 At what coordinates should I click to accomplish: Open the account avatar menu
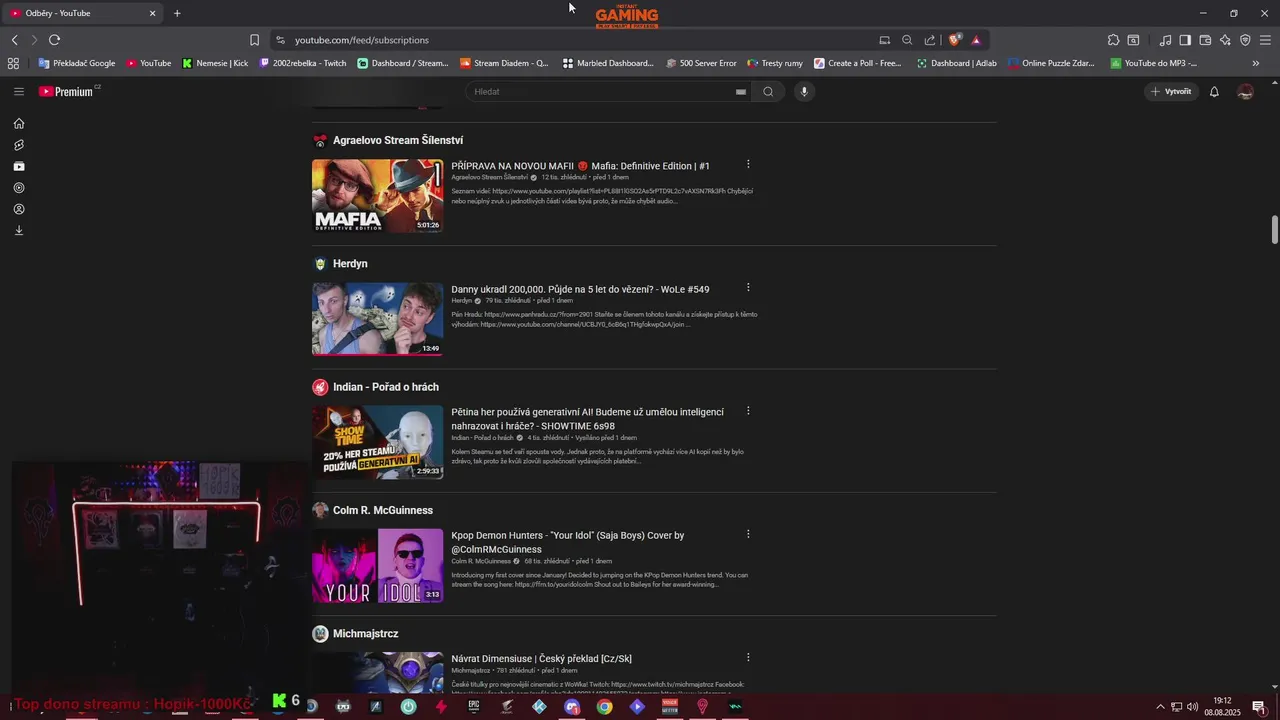(1245, 91)
